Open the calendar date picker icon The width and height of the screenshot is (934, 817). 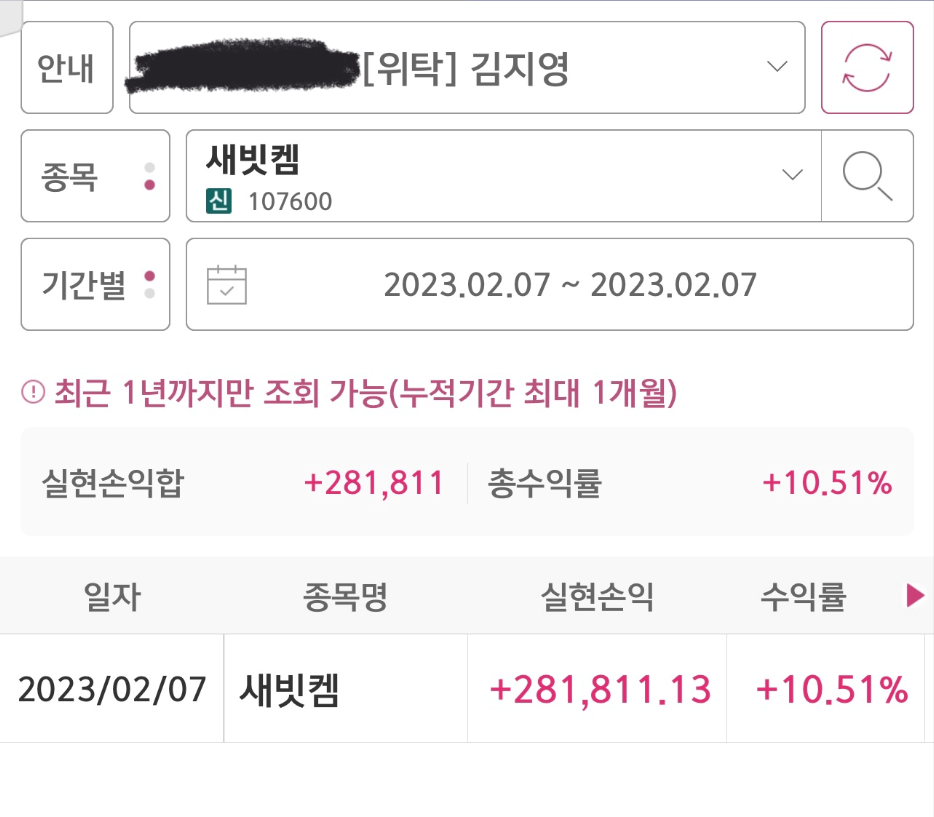[226, 285]
